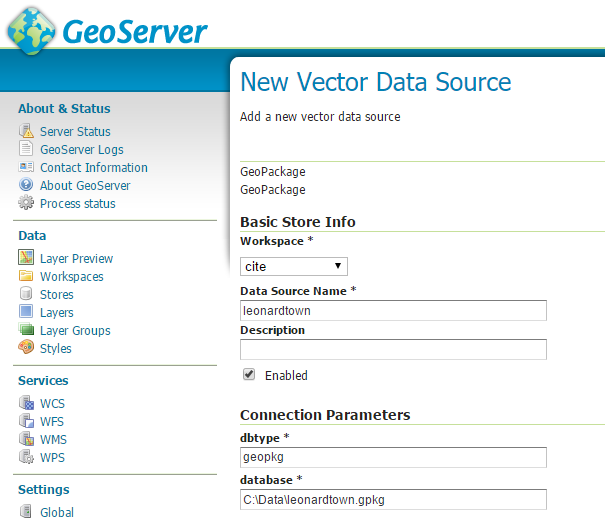605x519 pixels.
Task: Click the Data Source Name field
Action: coord(393,311)
